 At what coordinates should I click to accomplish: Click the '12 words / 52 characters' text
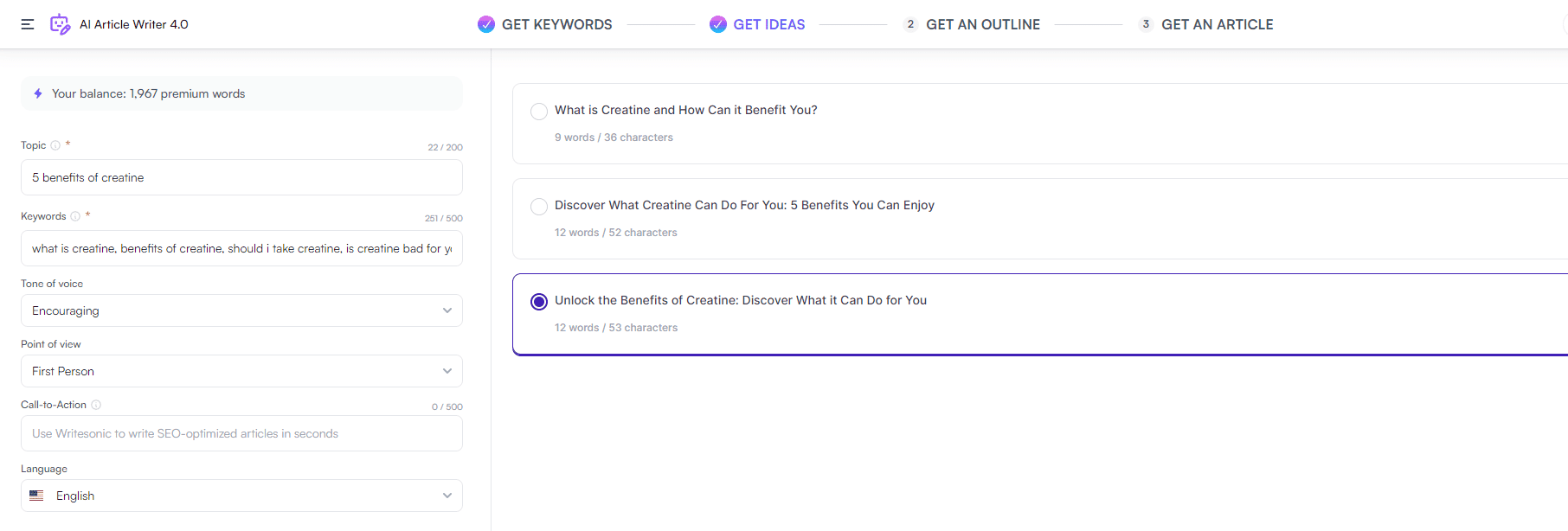pyautogui.click(x=616, y=233)
